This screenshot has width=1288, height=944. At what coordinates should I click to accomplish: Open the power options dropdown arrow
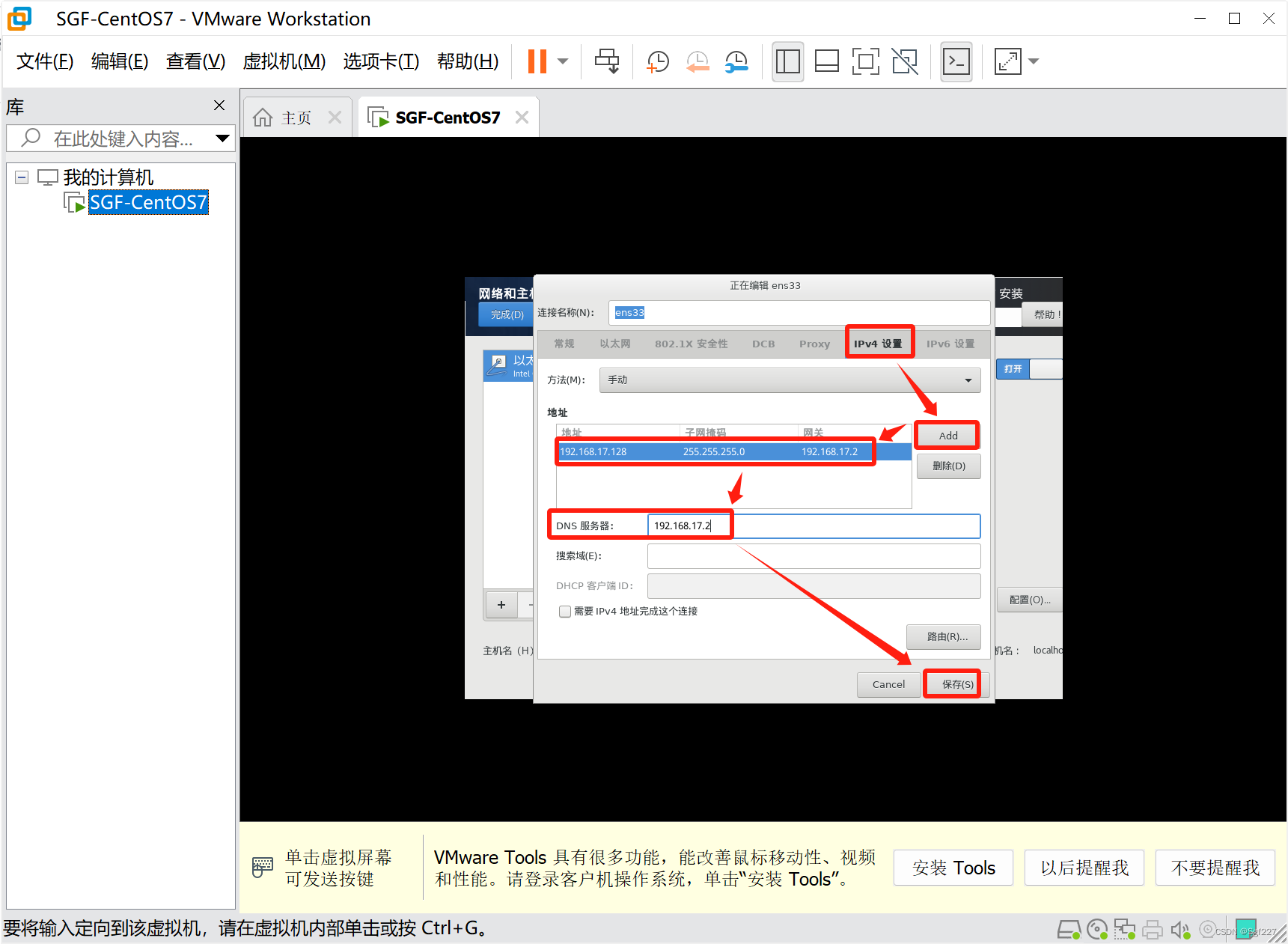coord(564,61)
